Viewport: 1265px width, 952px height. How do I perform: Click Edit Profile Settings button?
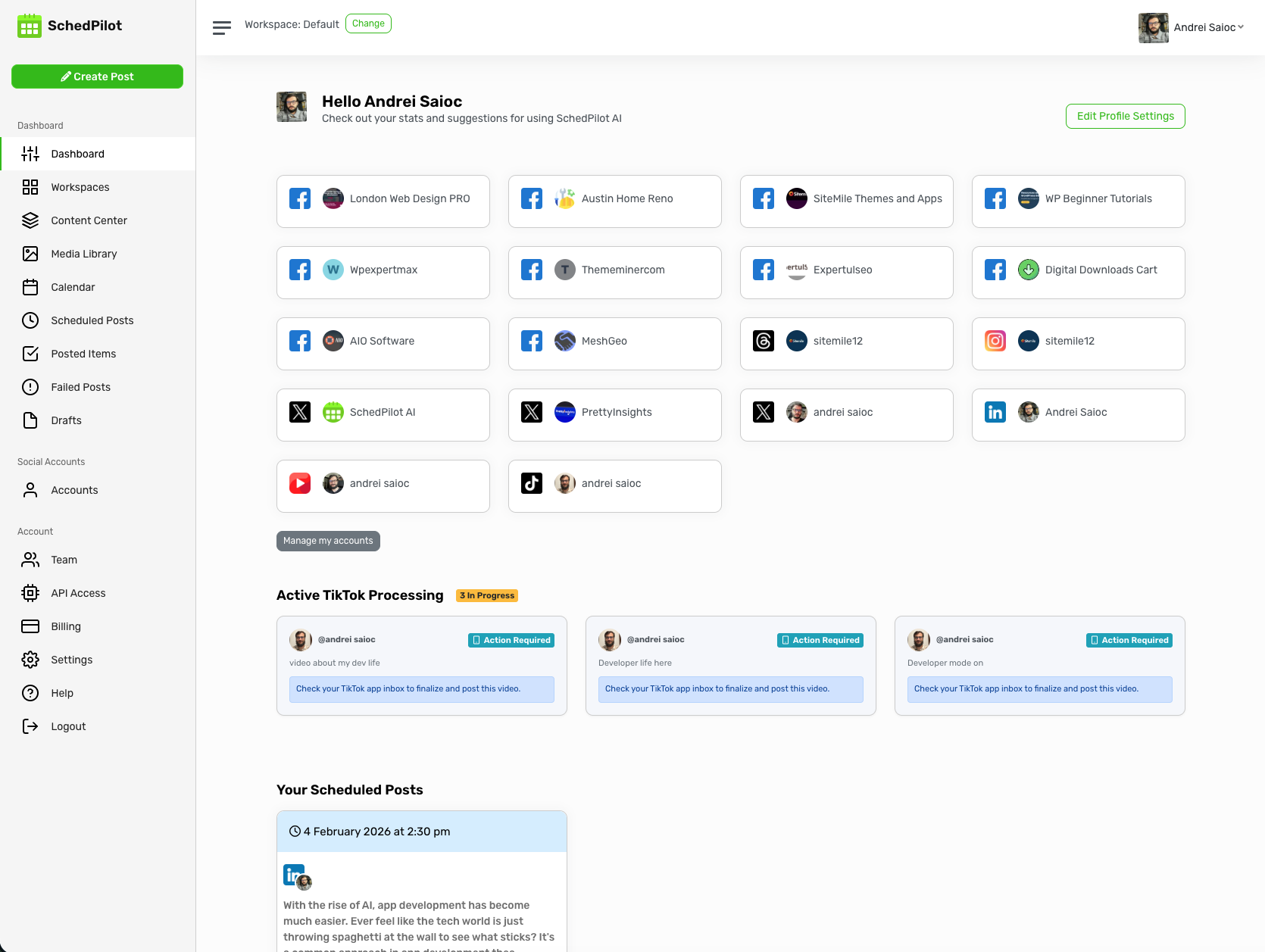click(1126, 116)
